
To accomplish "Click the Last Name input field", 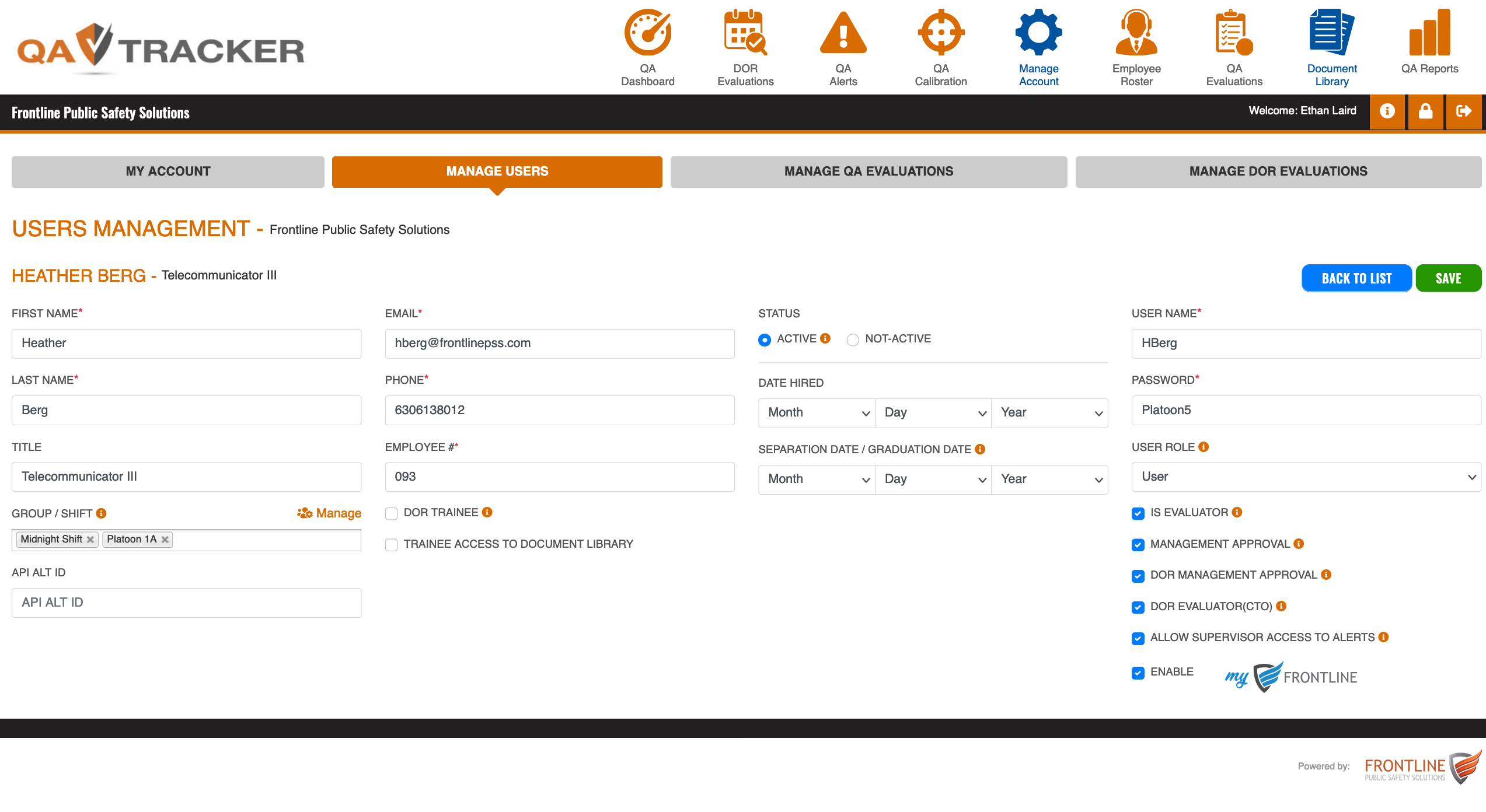I will pos(186,410).
